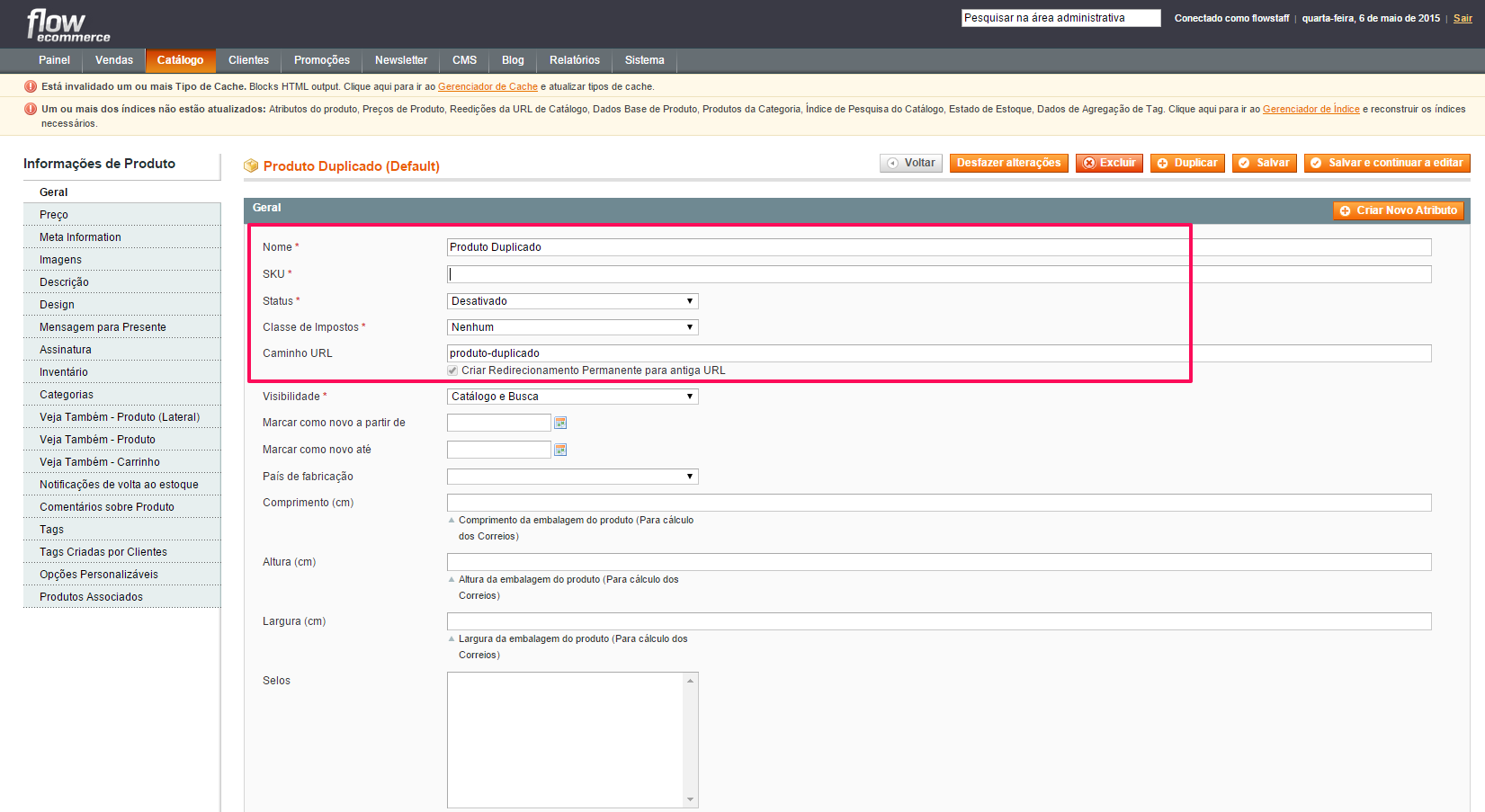Select Tags Criadas por Clientes tab
Screen dimensions: 1485x812
(x=121, y=552)
